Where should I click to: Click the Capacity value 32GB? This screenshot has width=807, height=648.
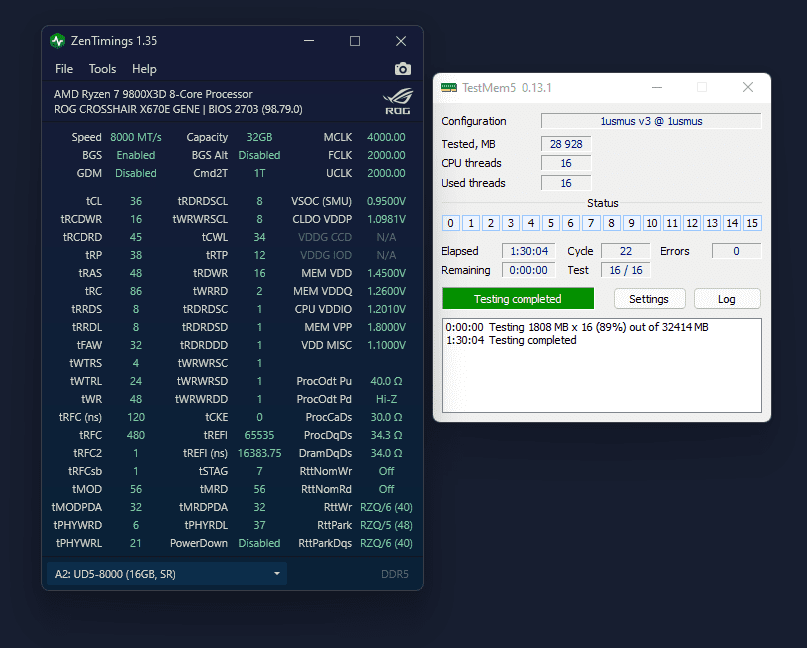[x=259, y=137]
